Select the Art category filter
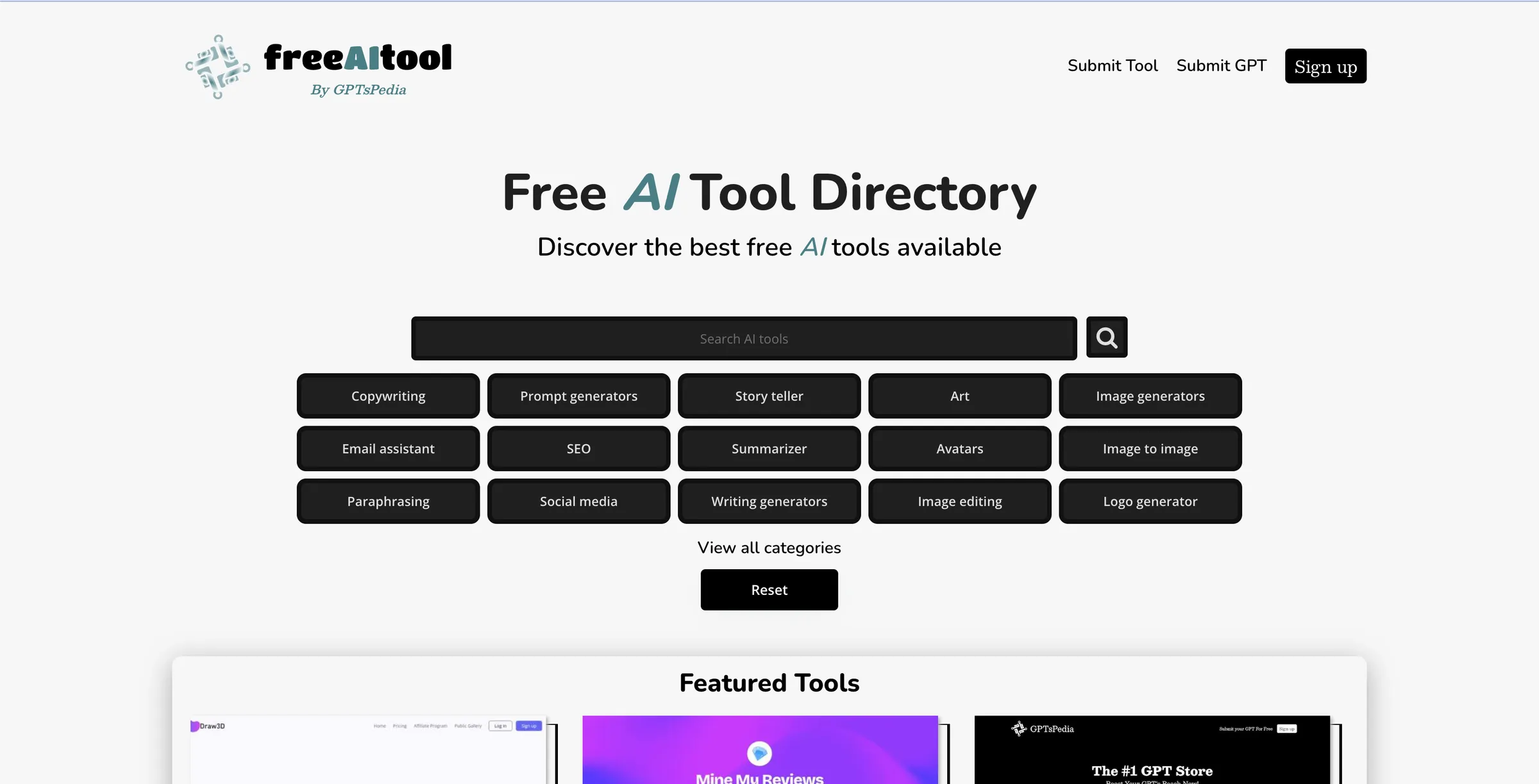 coord(959,396)
